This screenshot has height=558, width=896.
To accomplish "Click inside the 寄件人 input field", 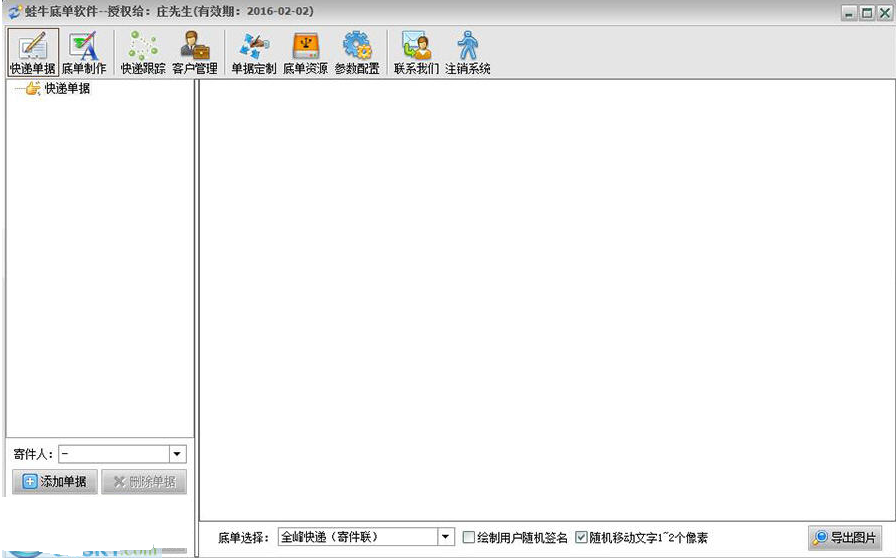I will [x=112, y=454].
